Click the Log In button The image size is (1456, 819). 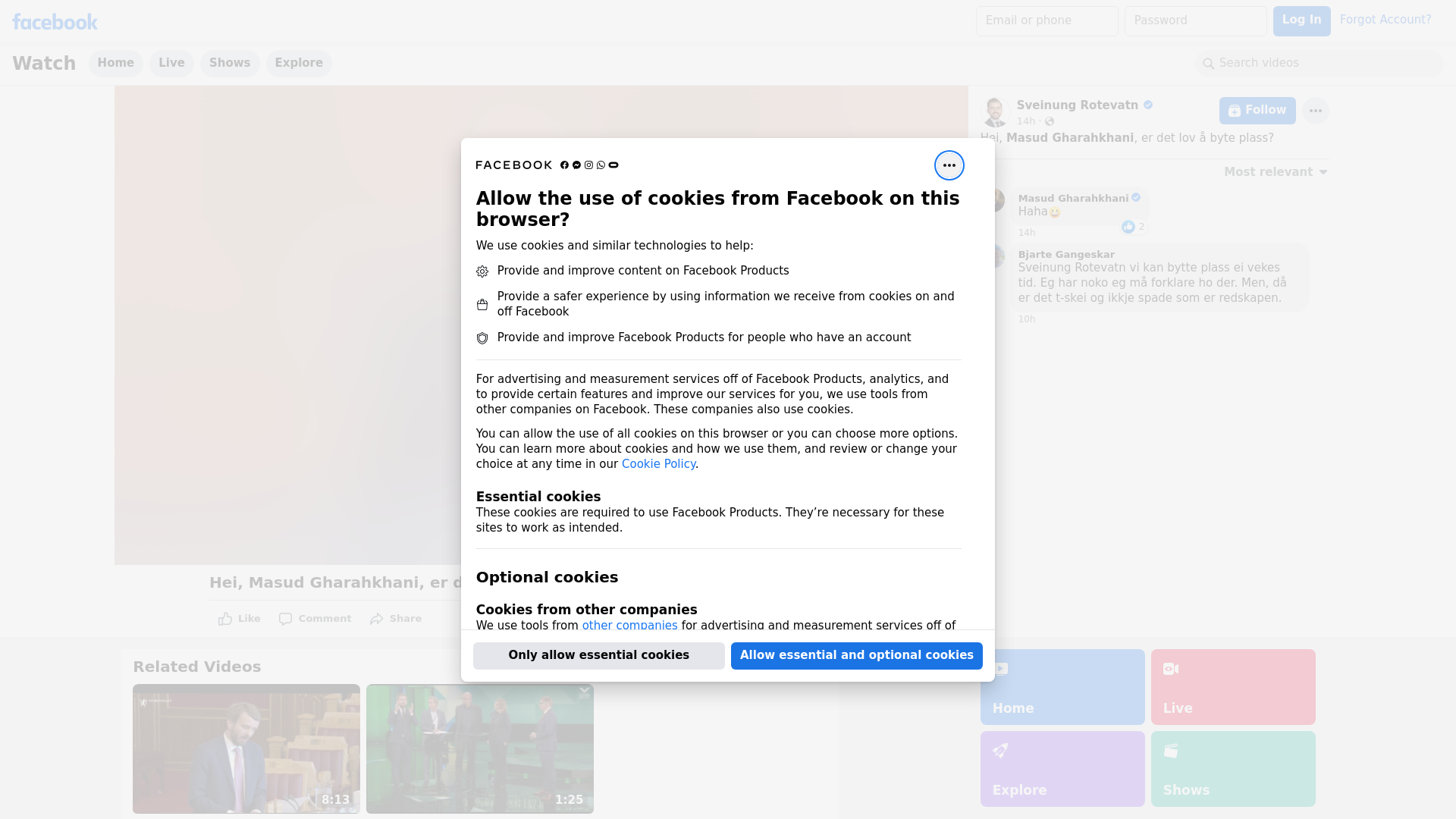[x=1301, y=20]
